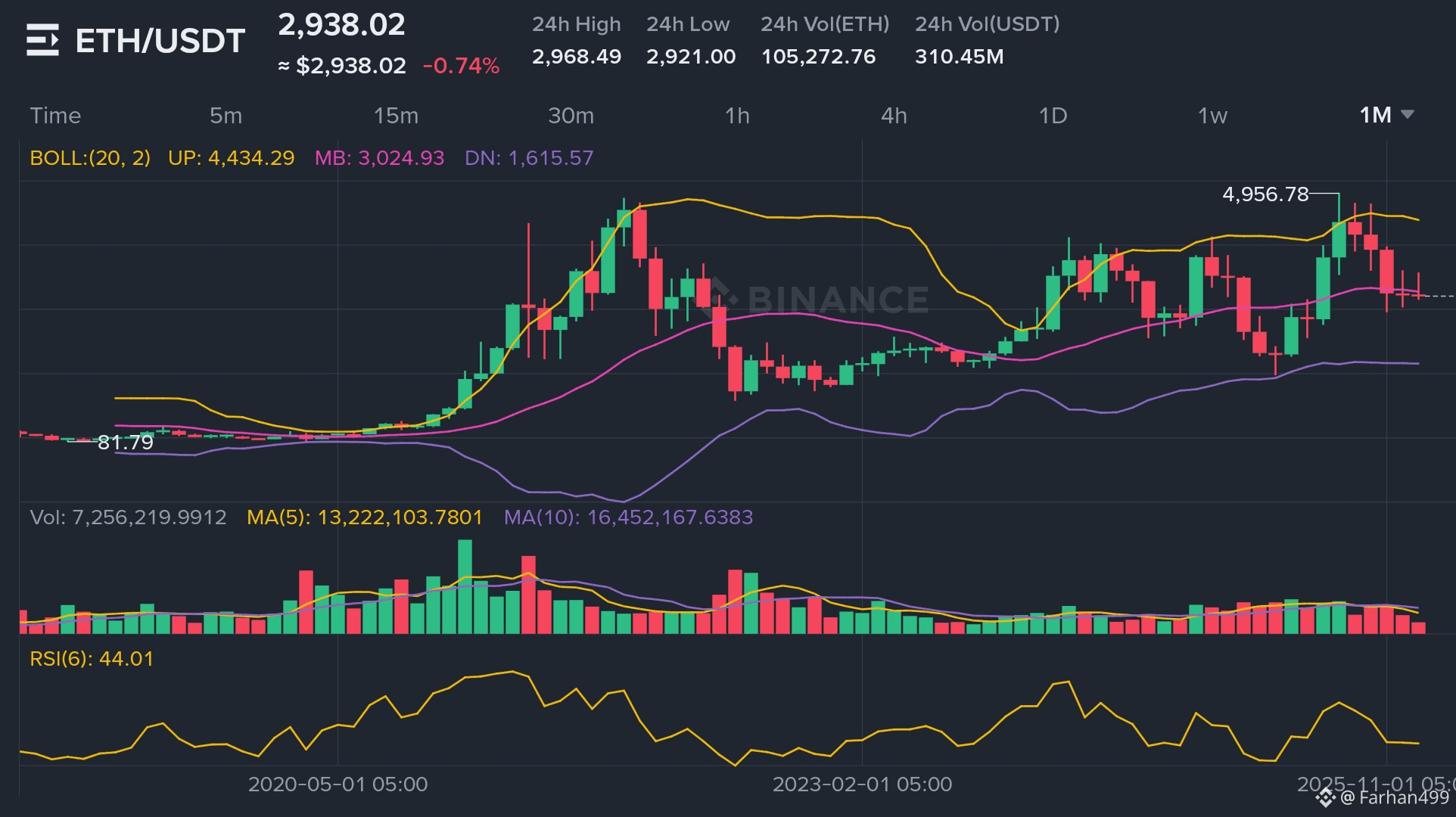The height and width of the screenshot is (817, 1456).
Task: Click the Vol indicator label
Action: coord(128,517)
